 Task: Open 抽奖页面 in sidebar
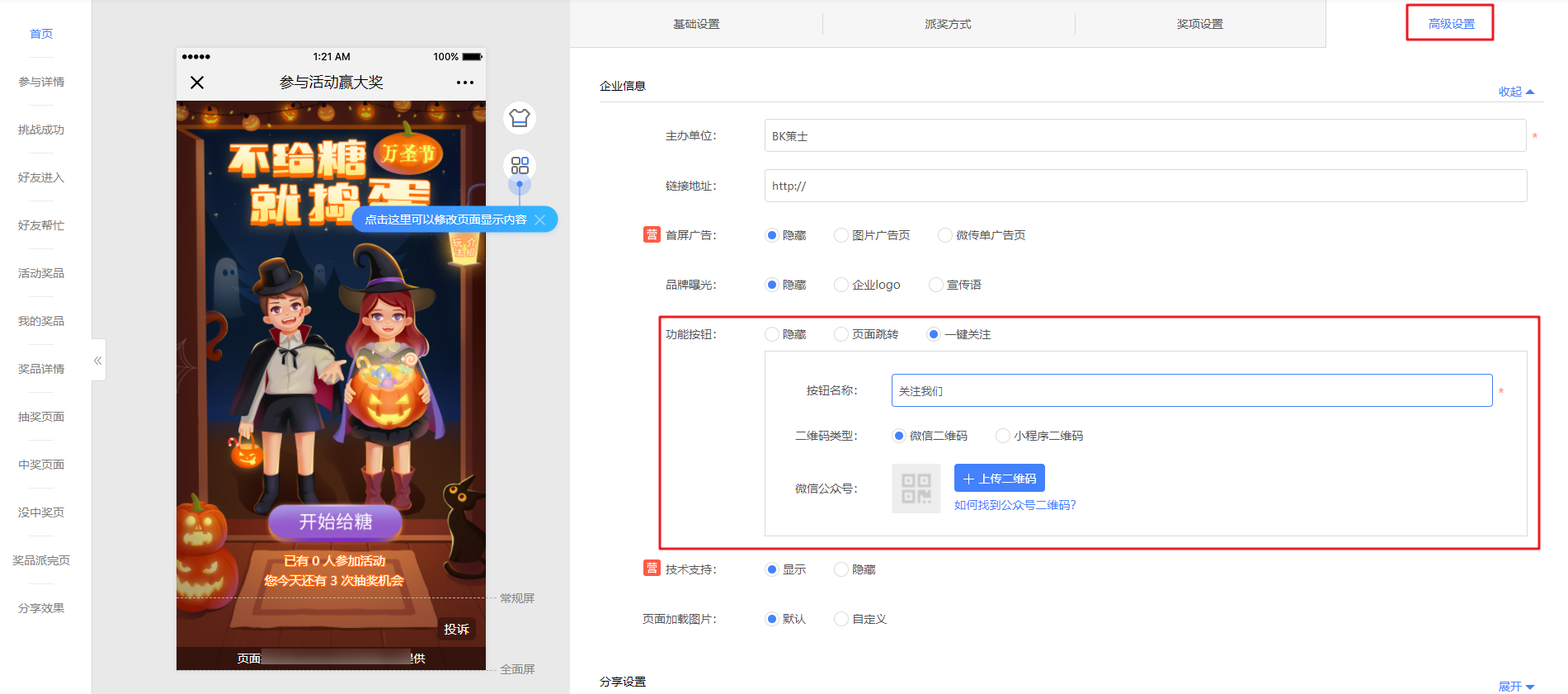coord(41,417)
